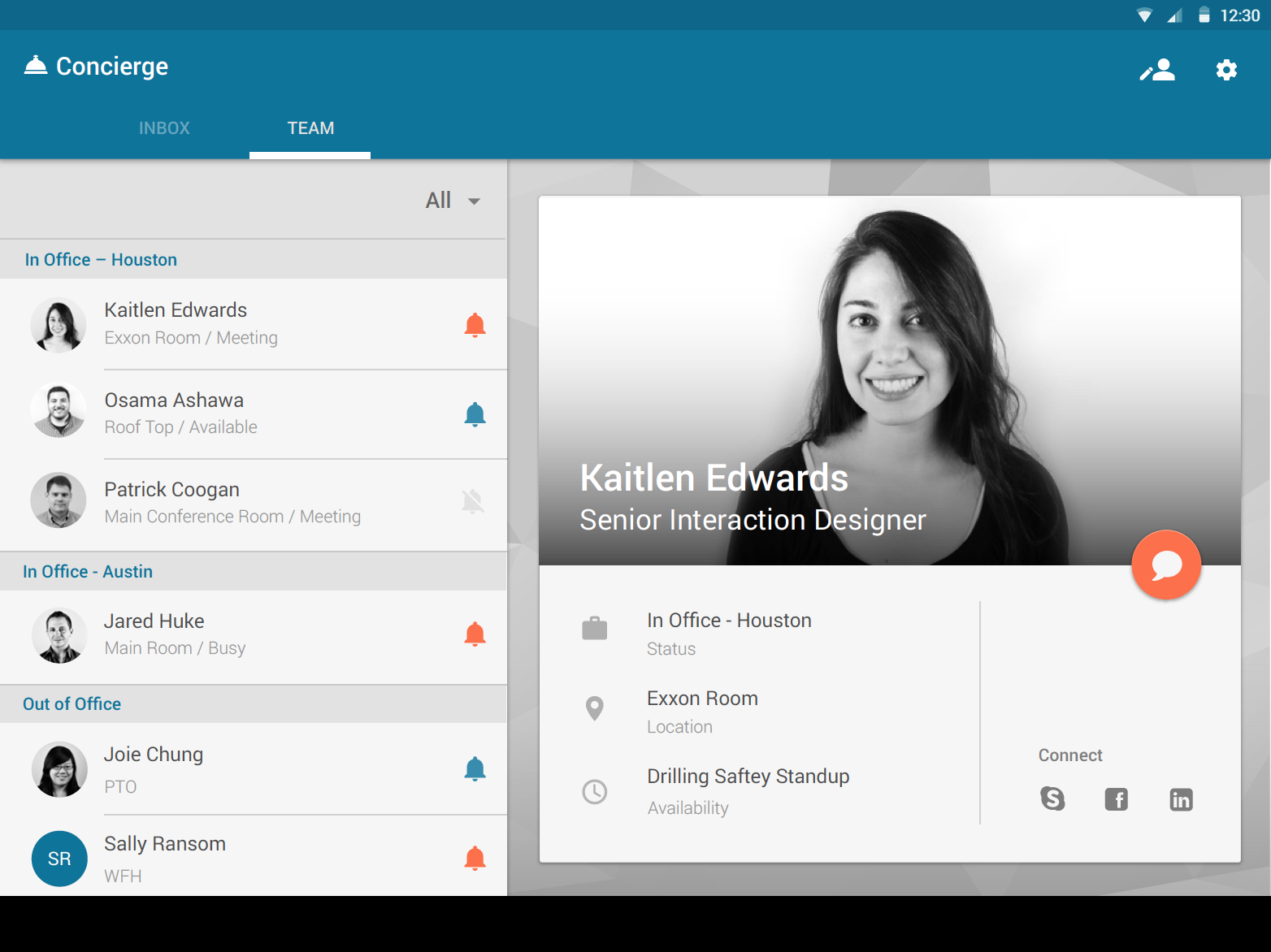This screenshot has height=952, width=1271.
Task: Select the TEAM tab
Action: click(x=310, y=128)
